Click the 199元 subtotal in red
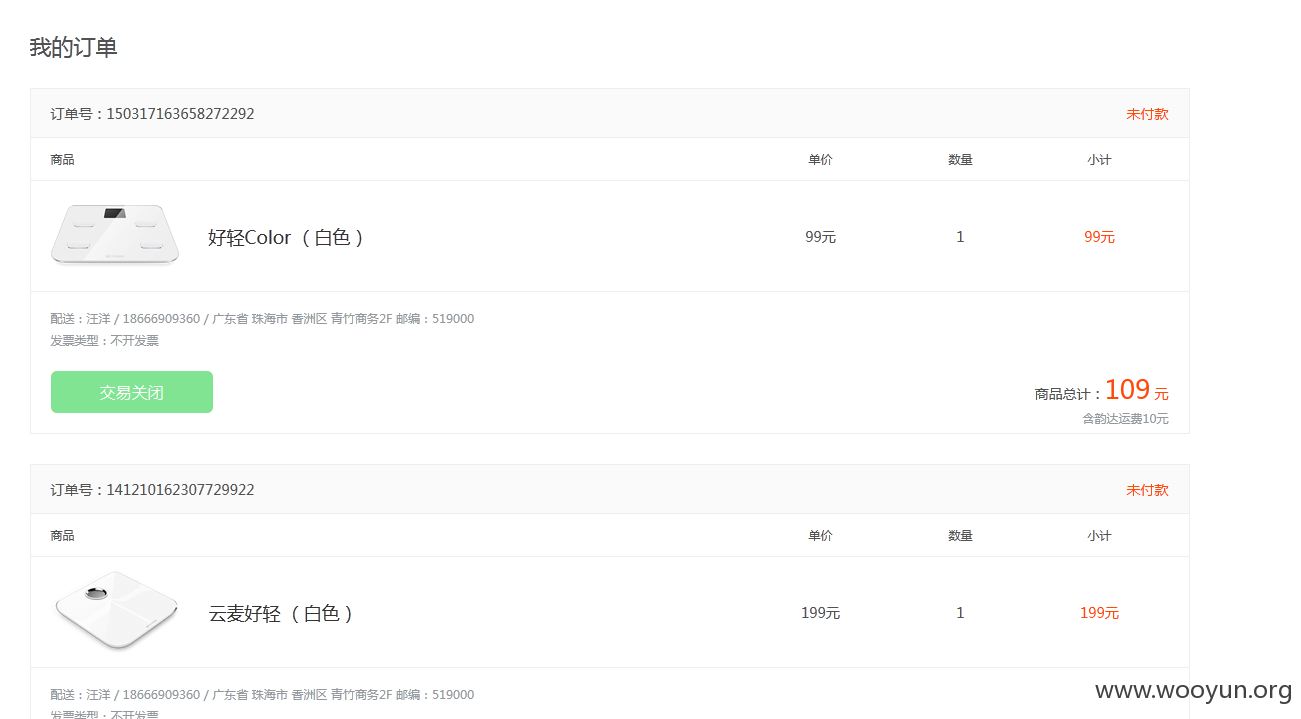Image resolution: width=1301 pixels, height=719 pixels. (x=1099, y=613)
